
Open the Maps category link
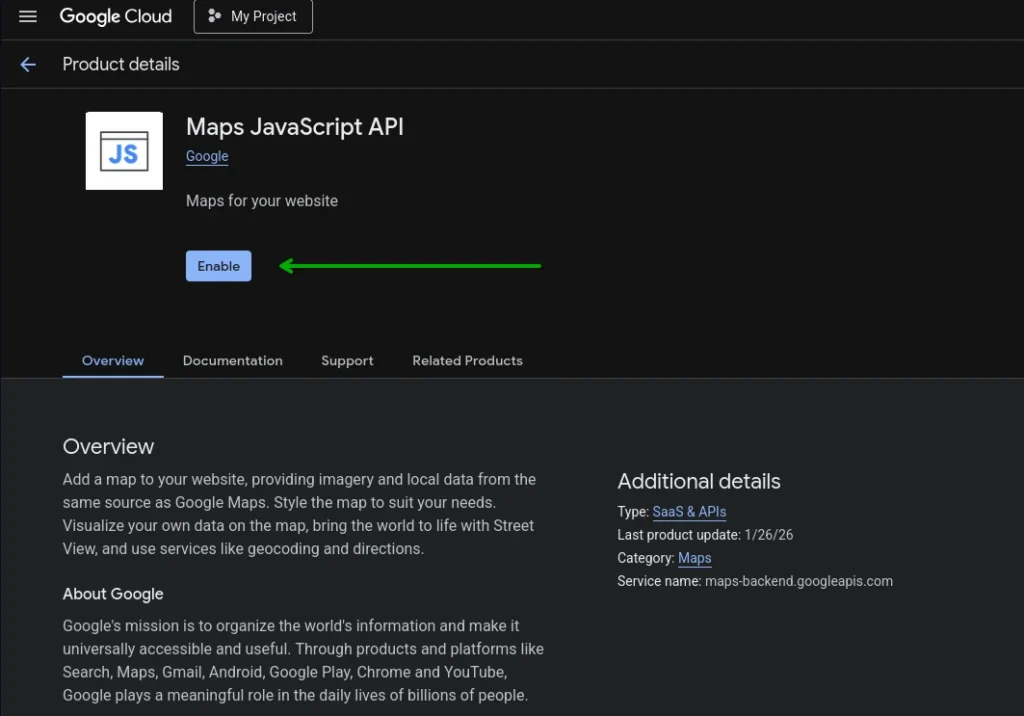coord(695,558)
